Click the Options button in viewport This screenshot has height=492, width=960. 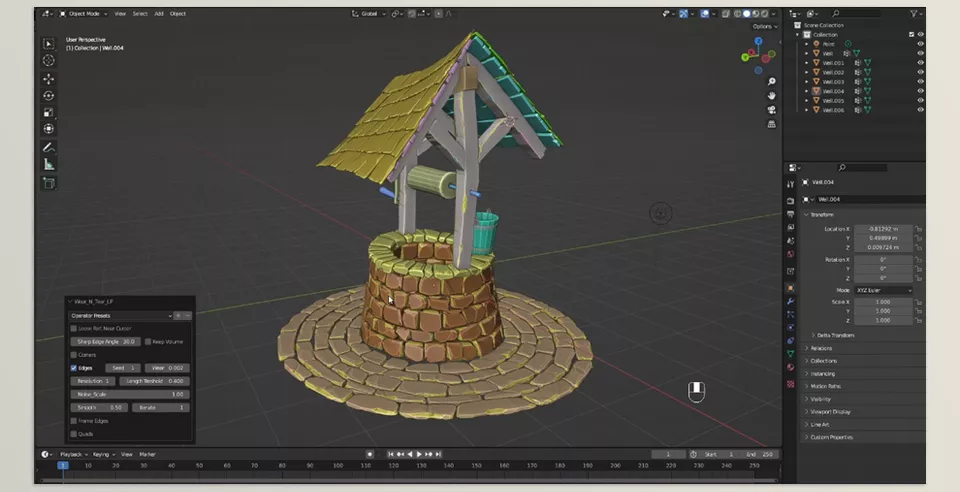coord(763,26)
